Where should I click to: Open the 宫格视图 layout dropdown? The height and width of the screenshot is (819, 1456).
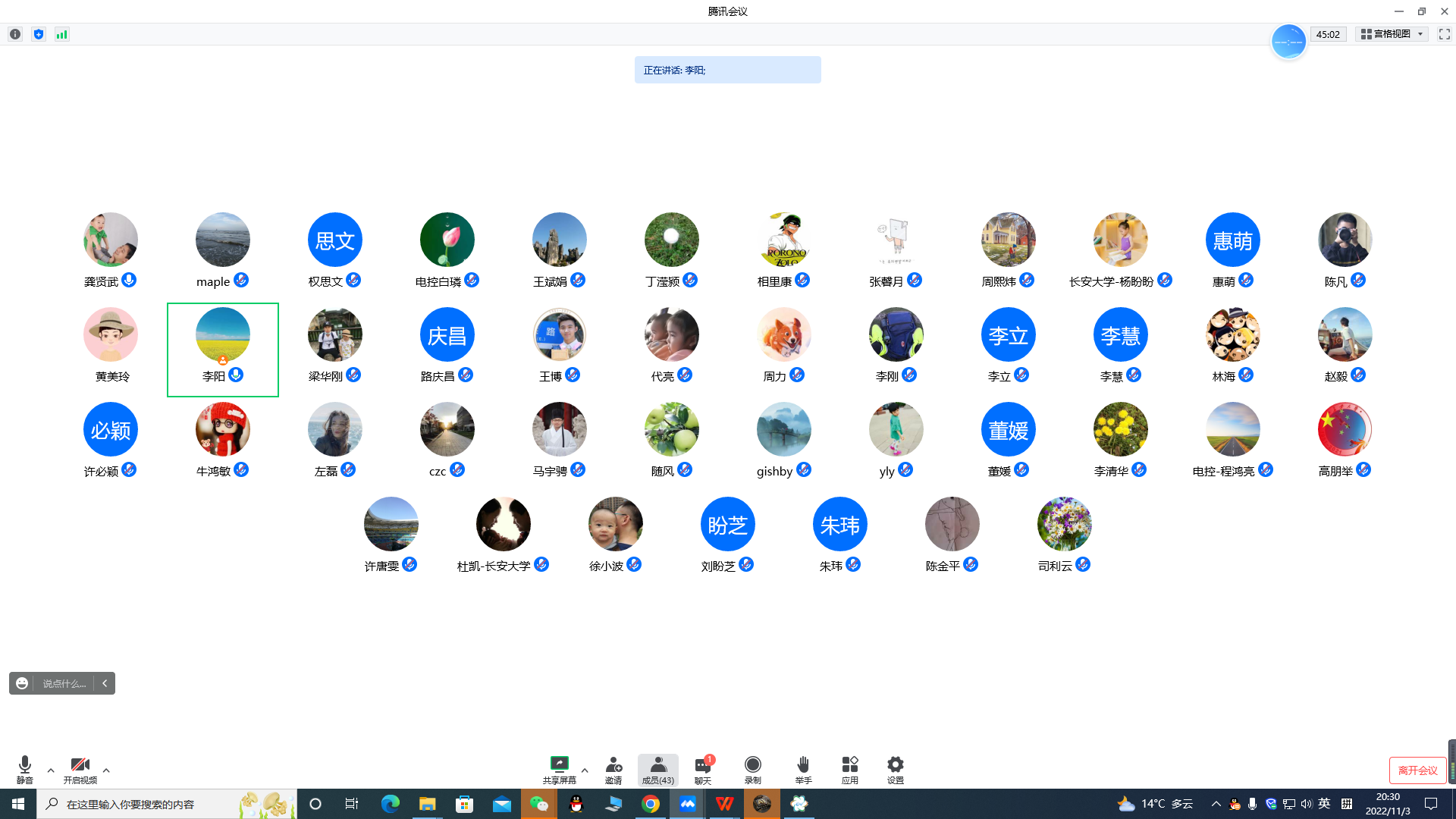coord(1392,34)
